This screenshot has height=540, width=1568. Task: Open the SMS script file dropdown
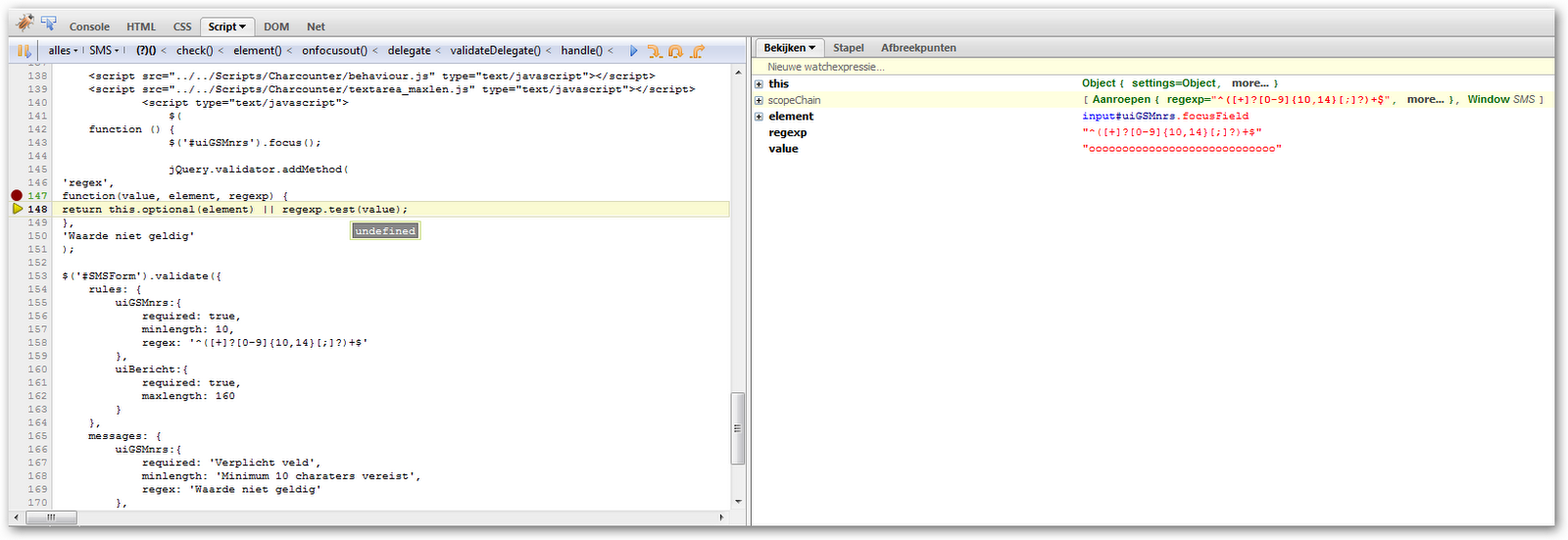click(104, 51)
